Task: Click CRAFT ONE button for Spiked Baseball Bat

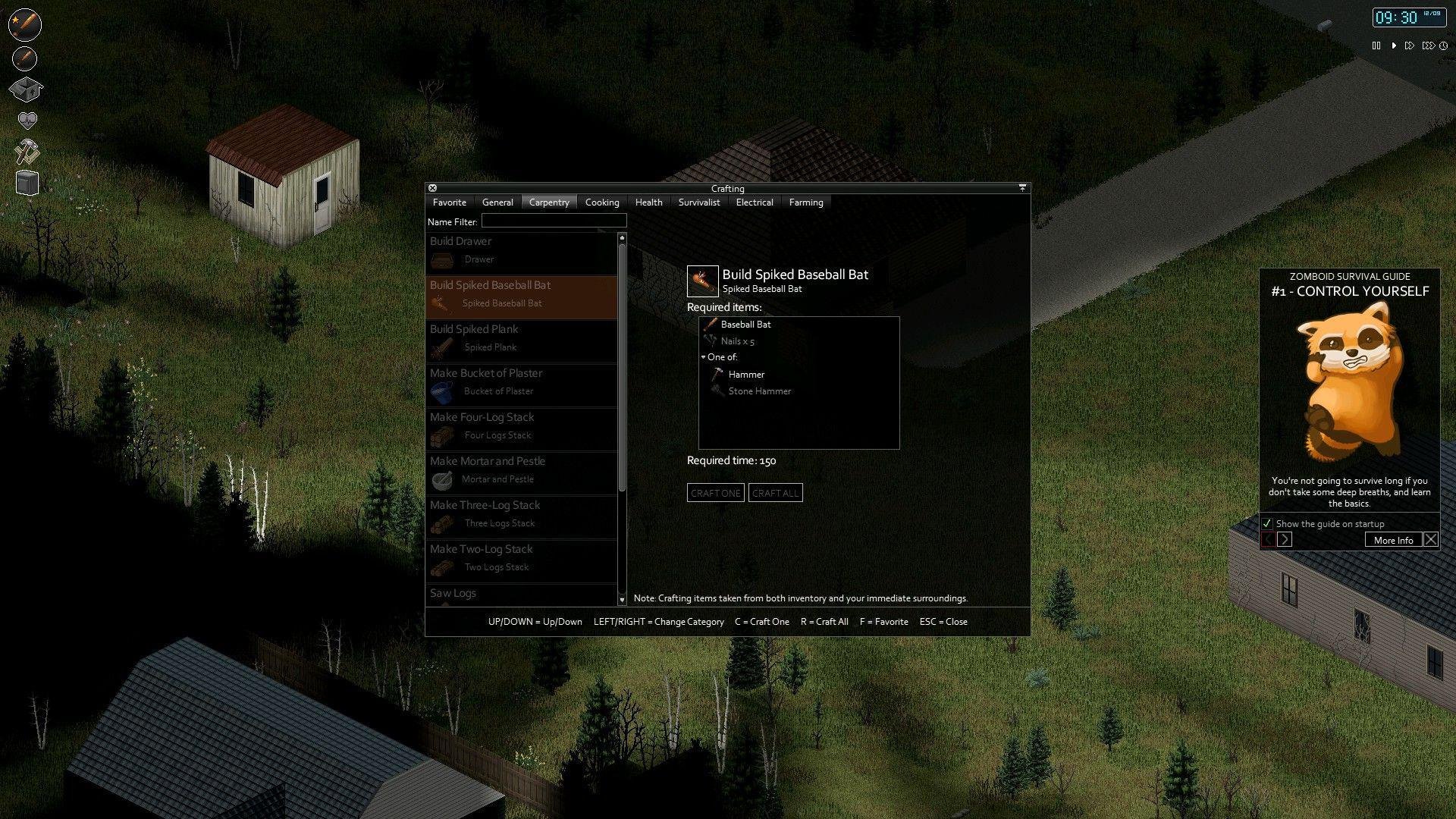Action: tap(715, 492)
